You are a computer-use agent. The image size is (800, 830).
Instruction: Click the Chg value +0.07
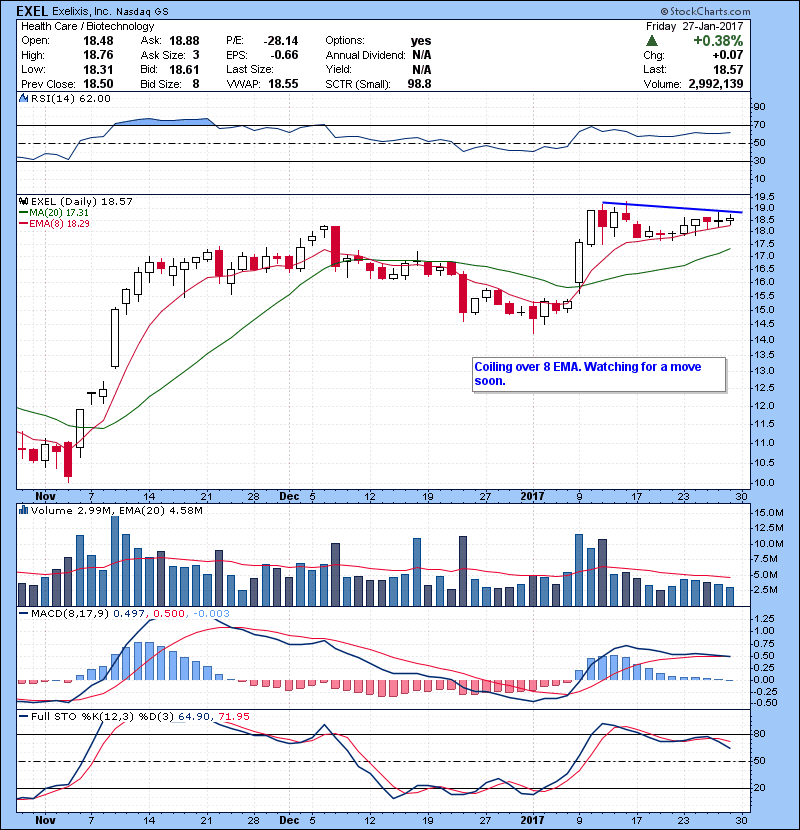(727, 55)
